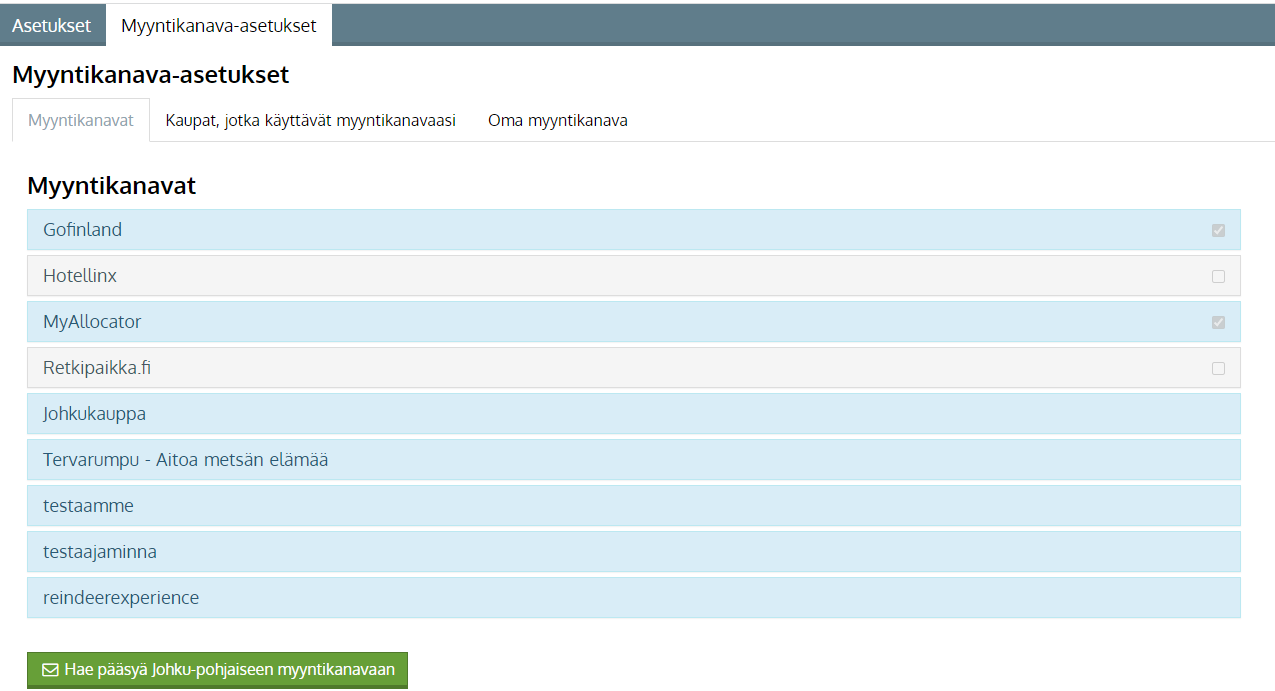This screenshot has width=1275, height=691.
Task: Open the Kaupat, jotka käyttävät myyntikanavaasi tab
Action: click(310, 120)
